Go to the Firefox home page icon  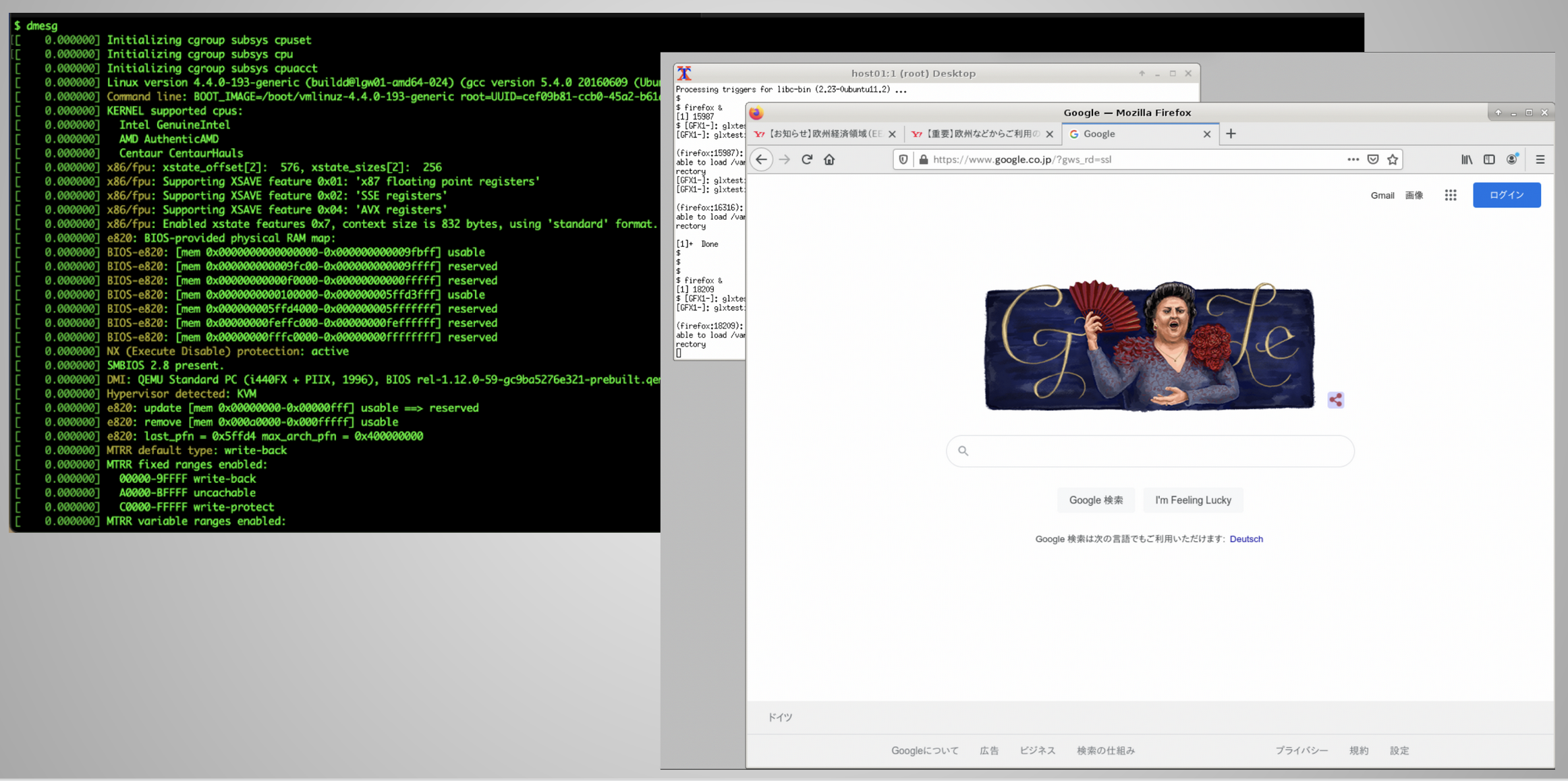point(829,160)
